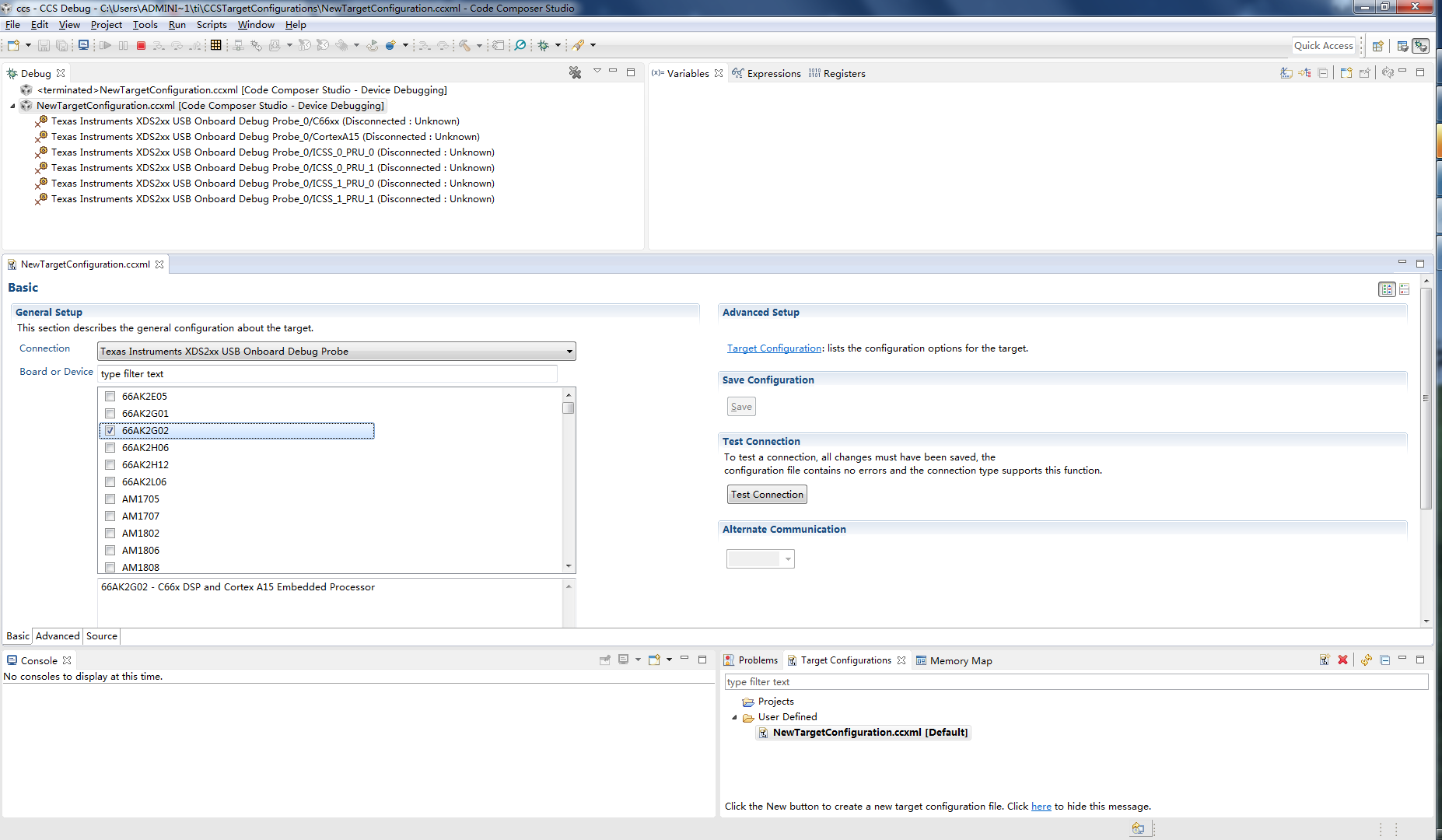1442x840 pixels.
Task: Click Open Console icon in Console view
Action: (654, 660)
